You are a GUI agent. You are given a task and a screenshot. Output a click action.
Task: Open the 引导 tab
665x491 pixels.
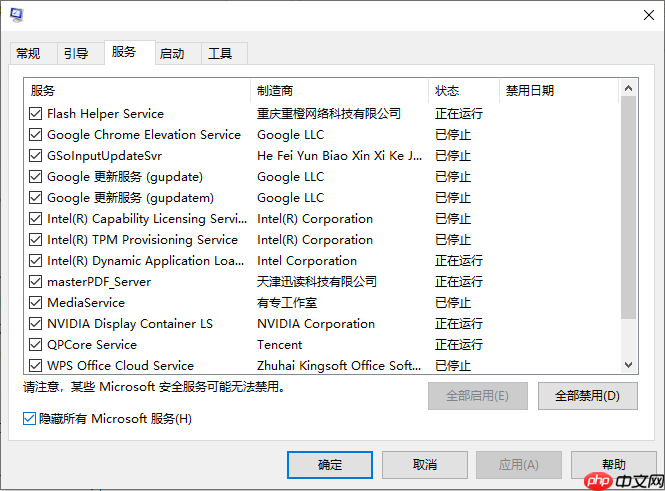[x=76, y=54]
